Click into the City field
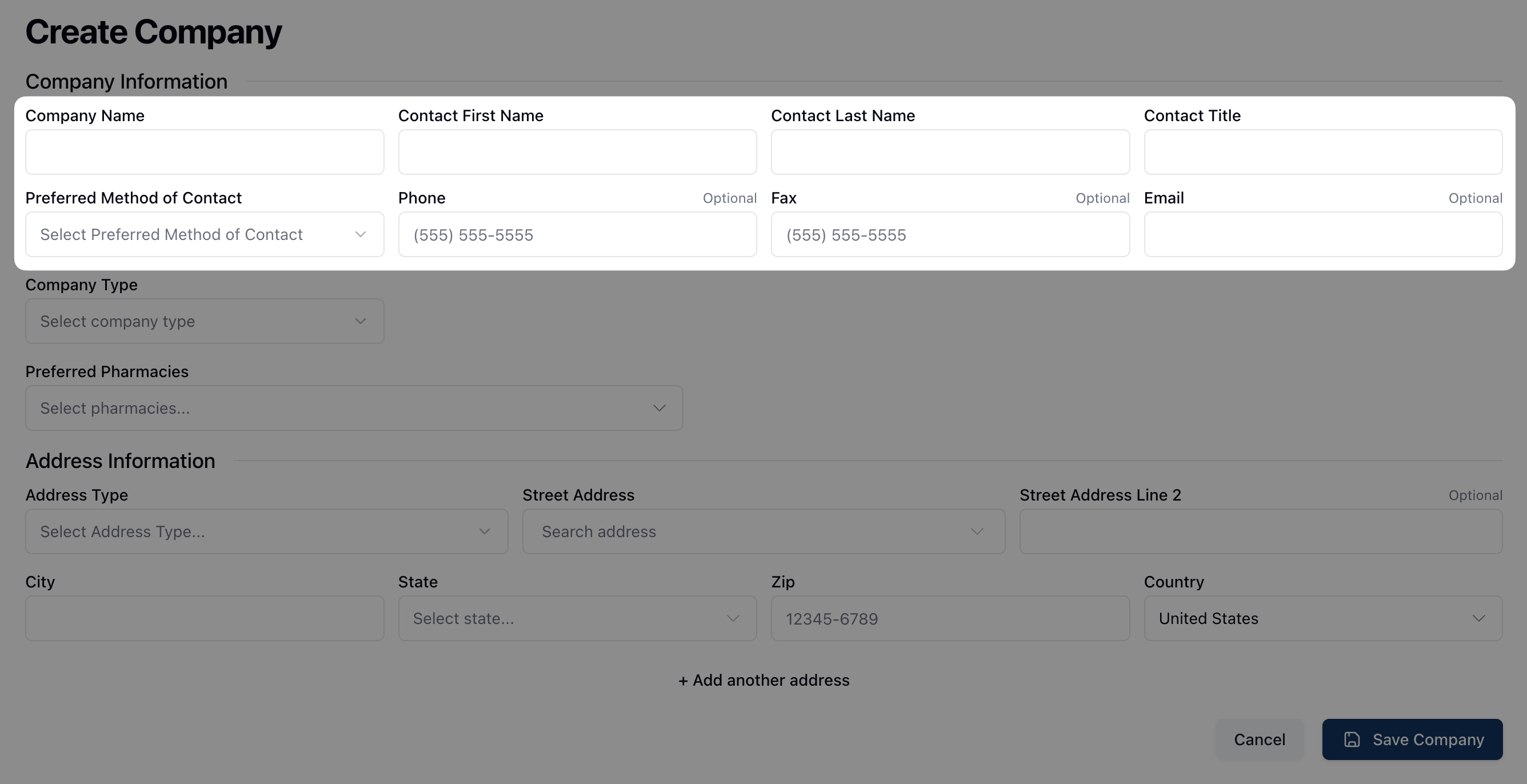This screenshot has height=784, width=1527. [x=205, y=618]
